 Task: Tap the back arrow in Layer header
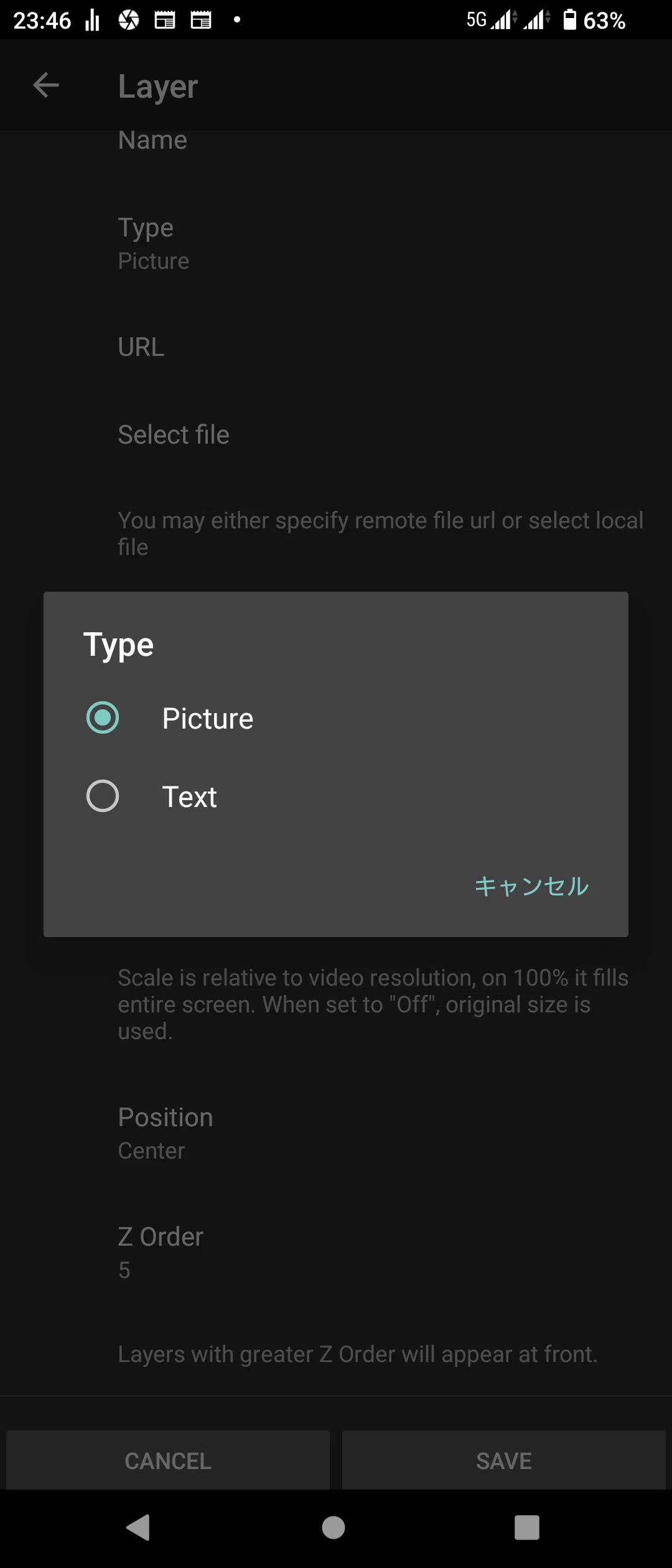tap(45, 85)
